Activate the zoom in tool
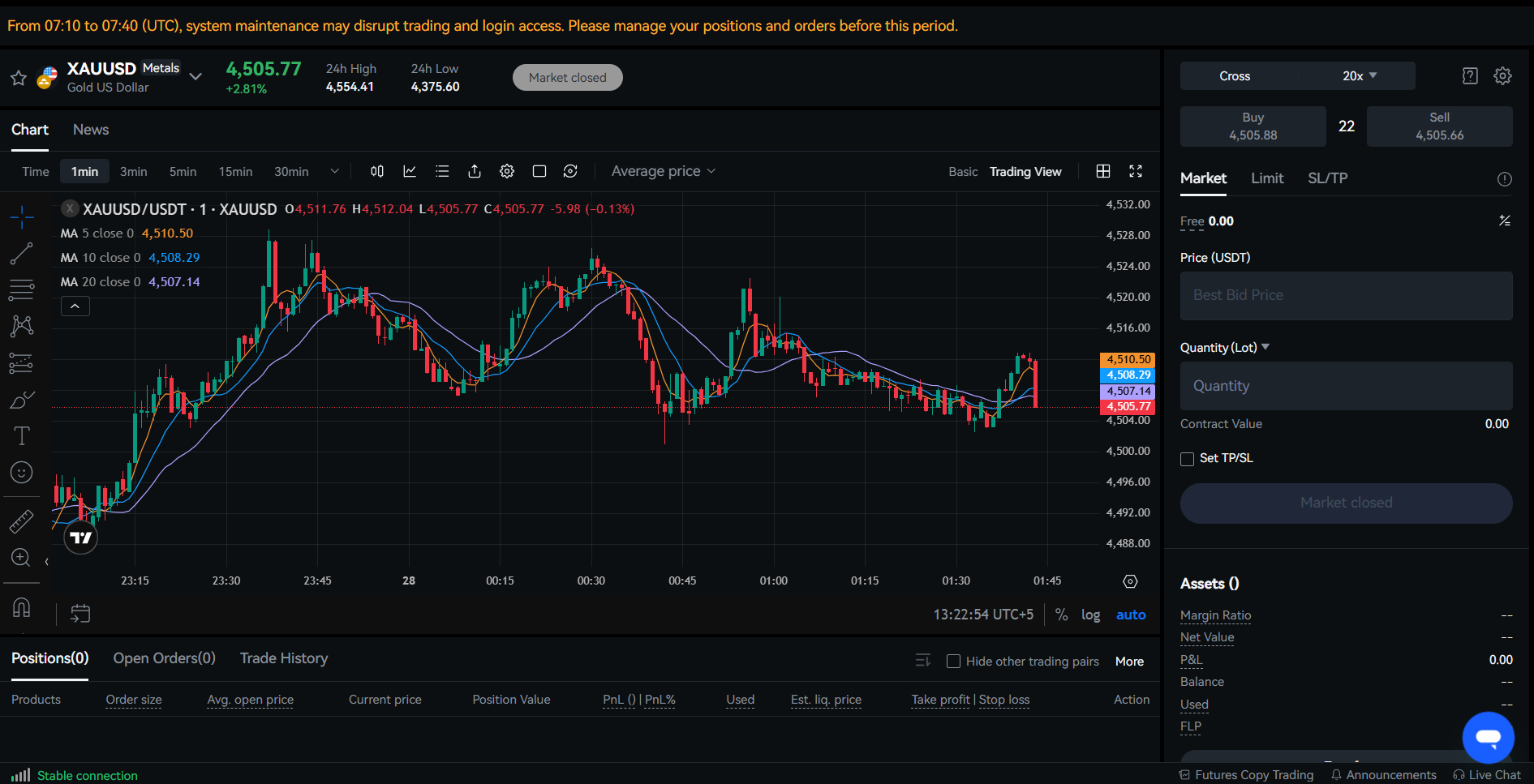 (22, 558)
